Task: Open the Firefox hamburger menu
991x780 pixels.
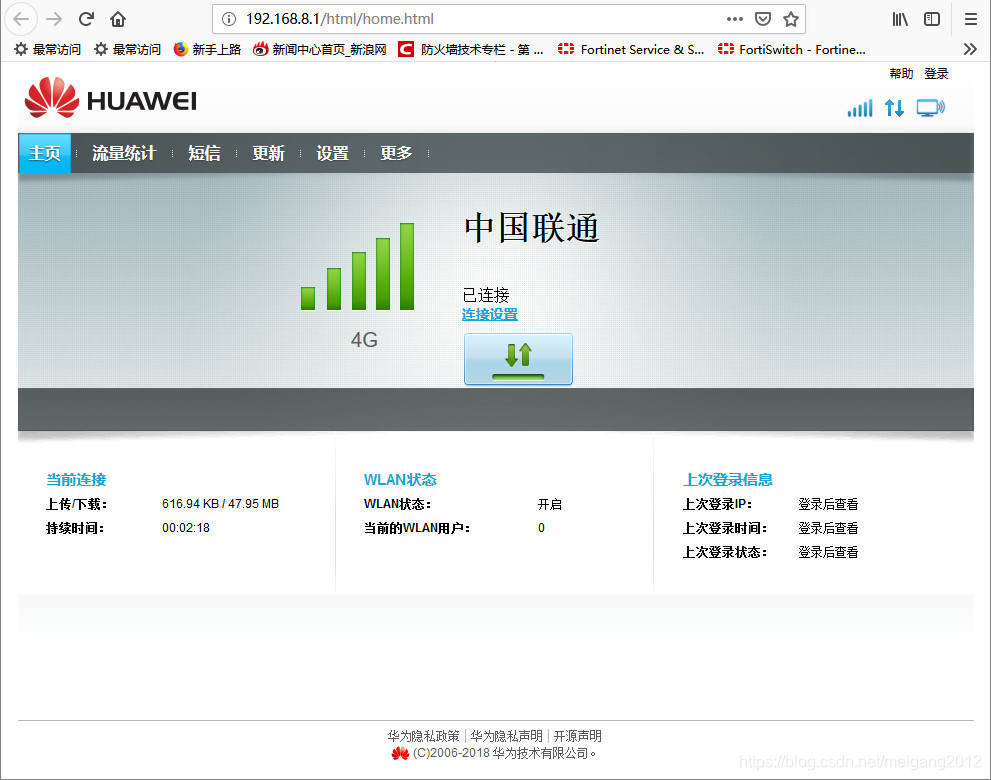Action: click(x=971, y=19)
